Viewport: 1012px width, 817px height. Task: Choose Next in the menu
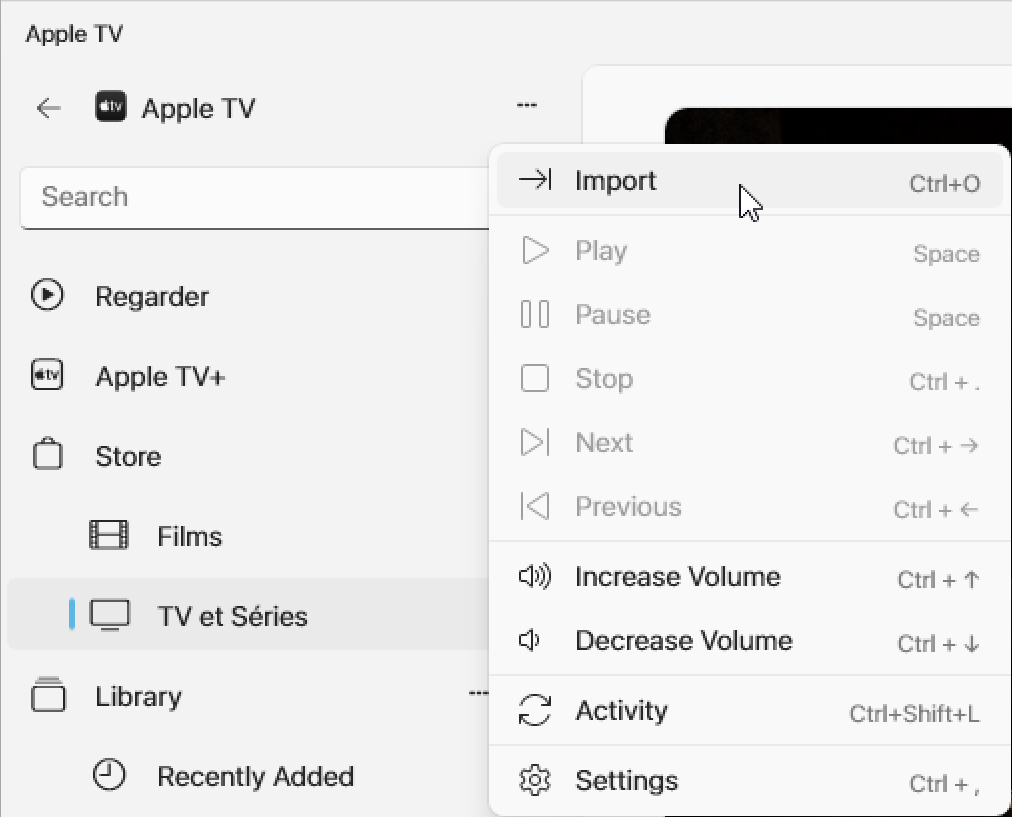(x=749, y=443)
